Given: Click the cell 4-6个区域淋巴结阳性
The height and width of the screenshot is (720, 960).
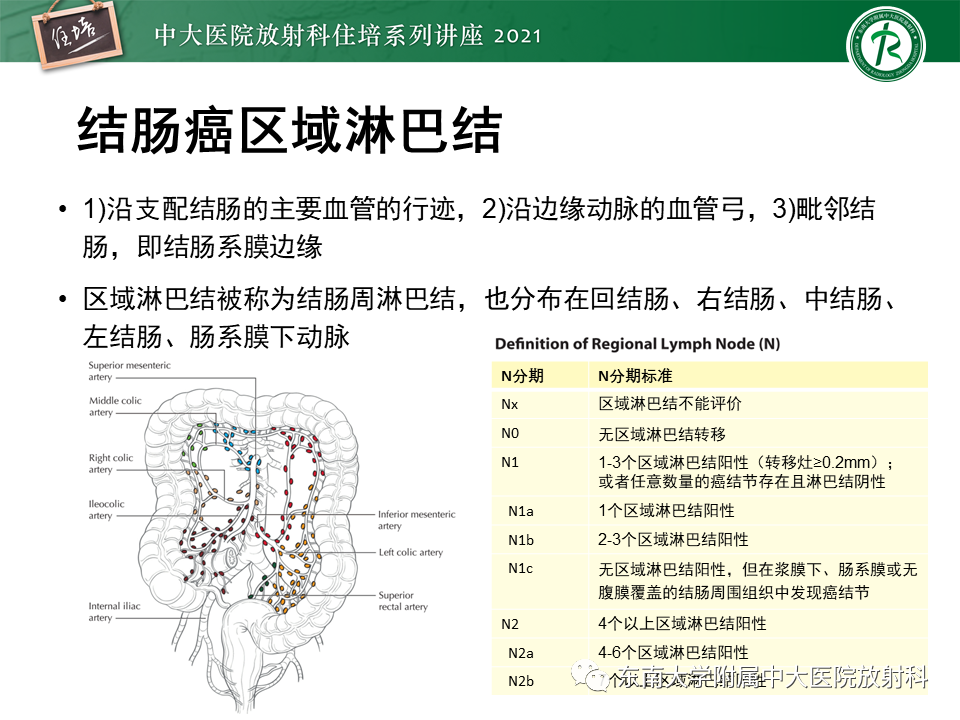Looking at the screenshot, I should pos(673,652).
